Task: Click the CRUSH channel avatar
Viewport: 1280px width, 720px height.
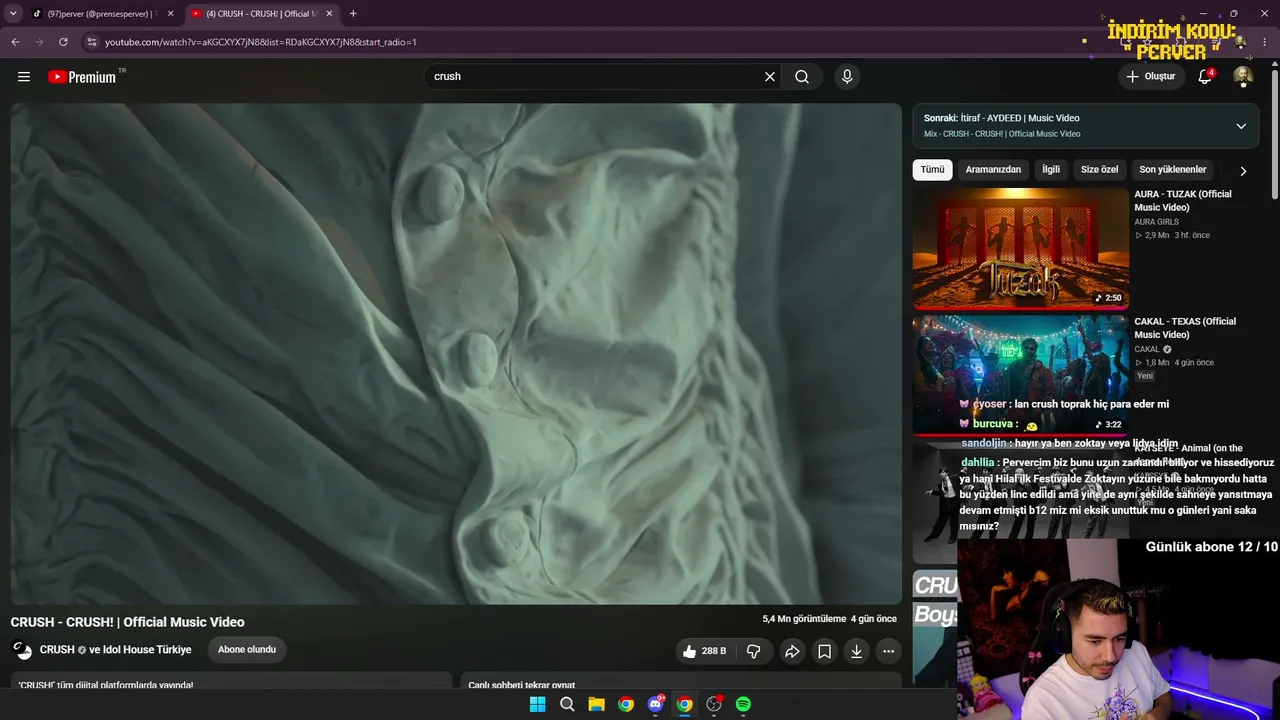Action: [22, 650]
